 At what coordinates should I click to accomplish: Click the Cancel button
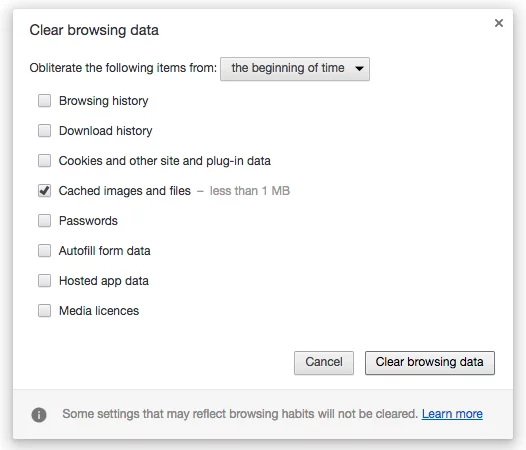point(324,363)
